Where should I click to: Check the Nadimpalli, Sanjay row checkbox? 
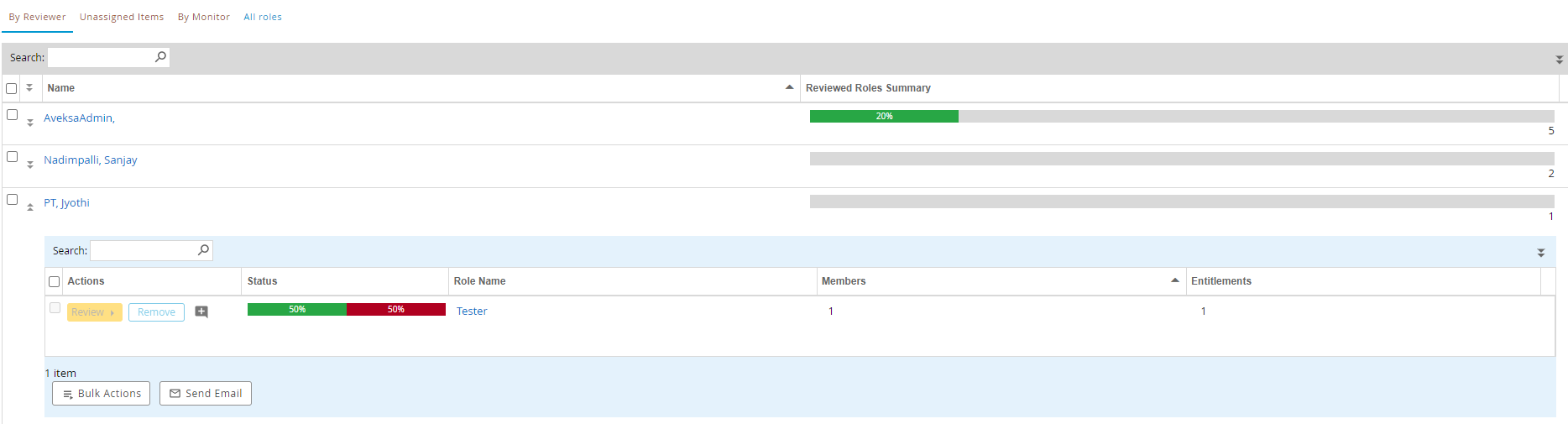pyautogui.click(x=12, y=157)
